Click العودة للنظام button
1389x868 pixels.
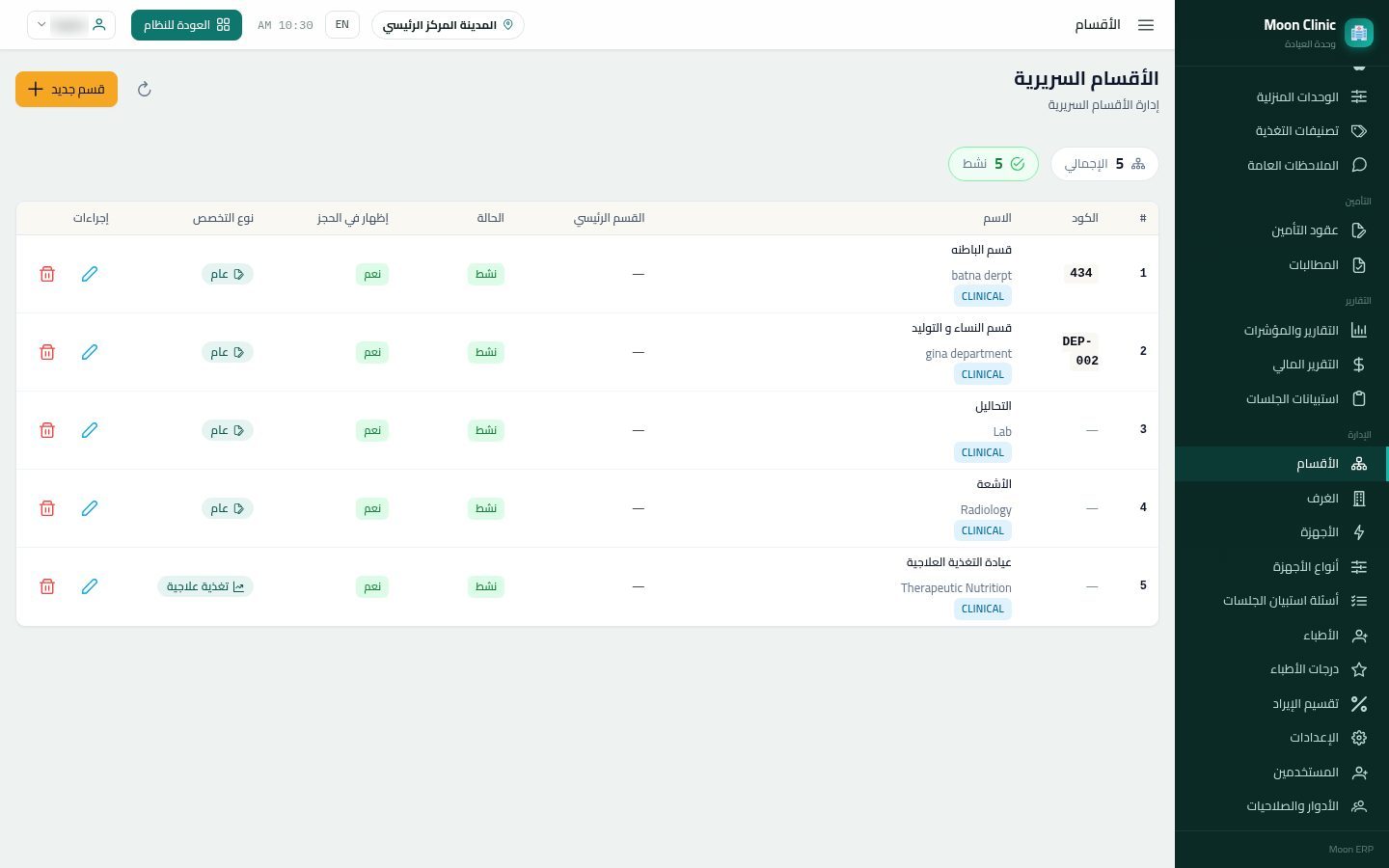pyautogui.click(x=186, y=25)
